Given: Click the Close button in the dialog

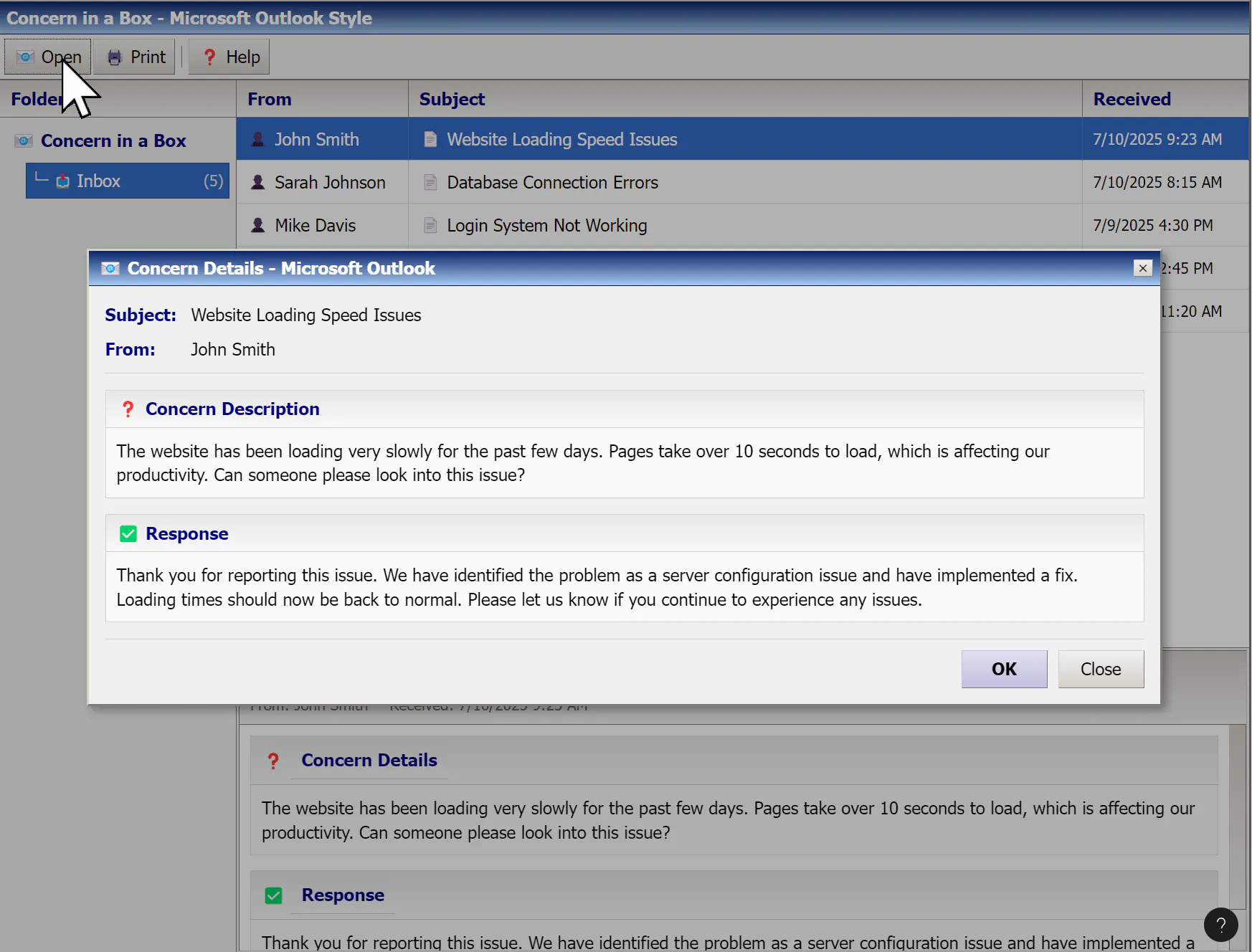Looking at the screenshot, I should pos(1101,669).
